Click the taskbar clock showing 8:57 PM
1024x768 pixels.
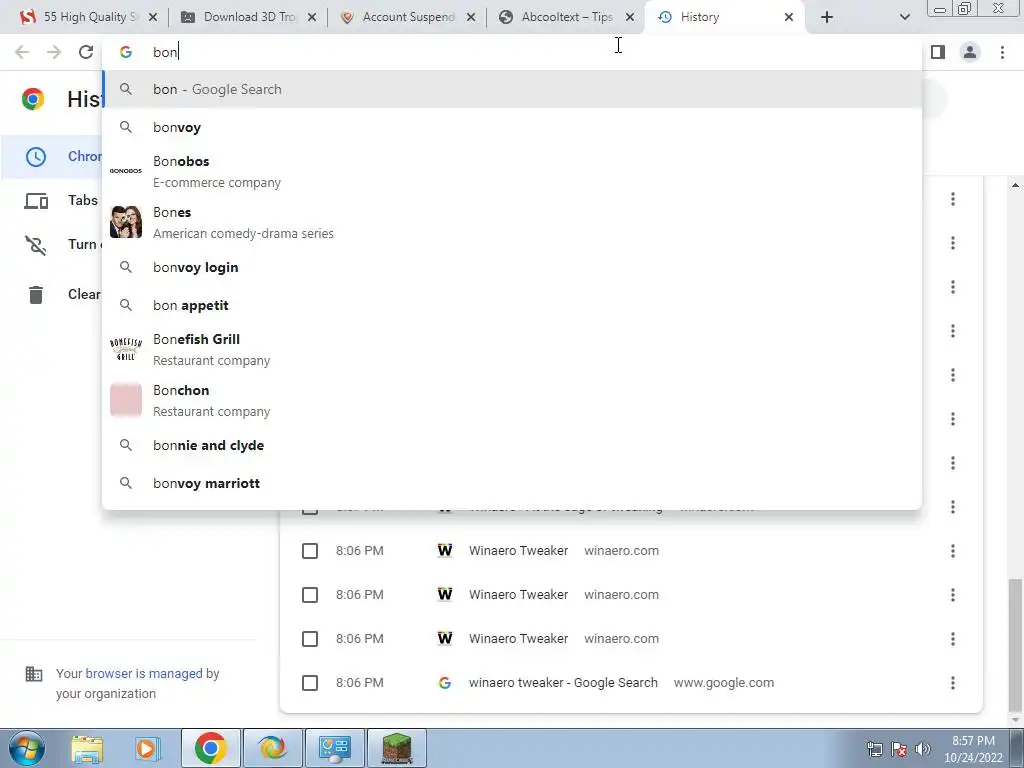pos(973,749)
